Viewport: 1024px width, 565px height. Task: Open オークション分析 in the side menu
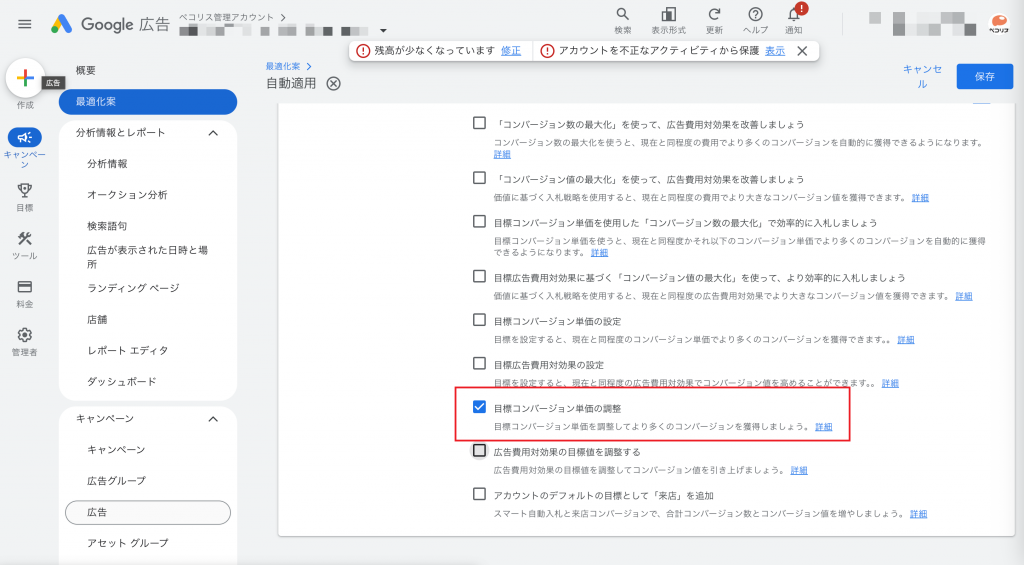[x=127, y=195]
